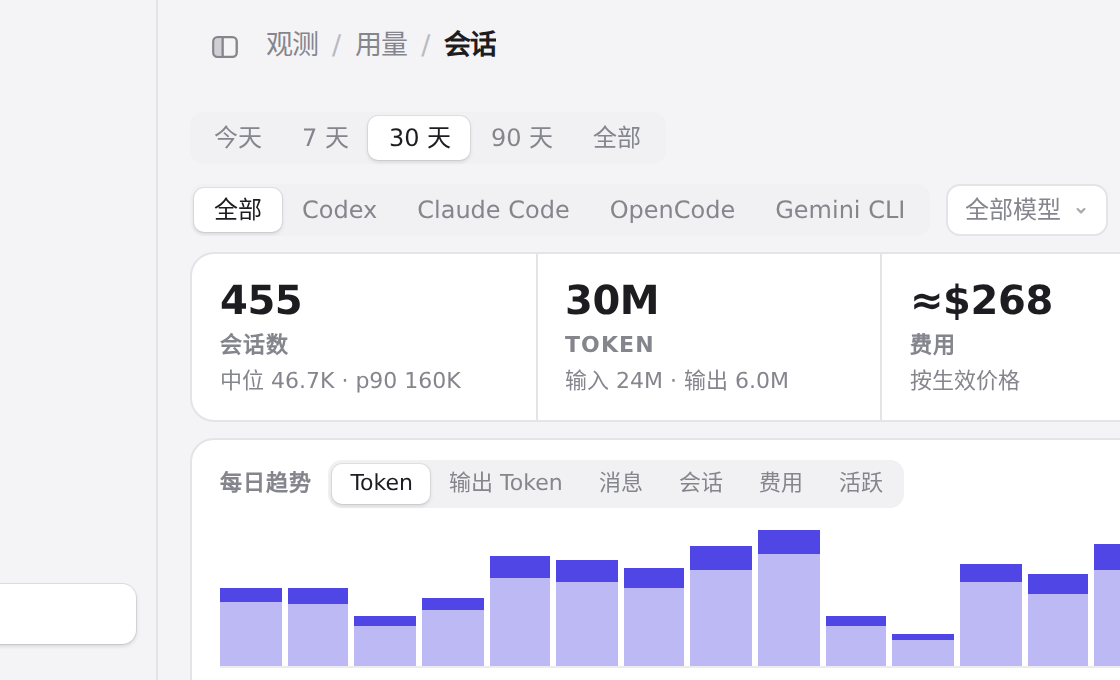Show the 全部 time range
Screen dimensions: 1120x680
click(616, 138)
